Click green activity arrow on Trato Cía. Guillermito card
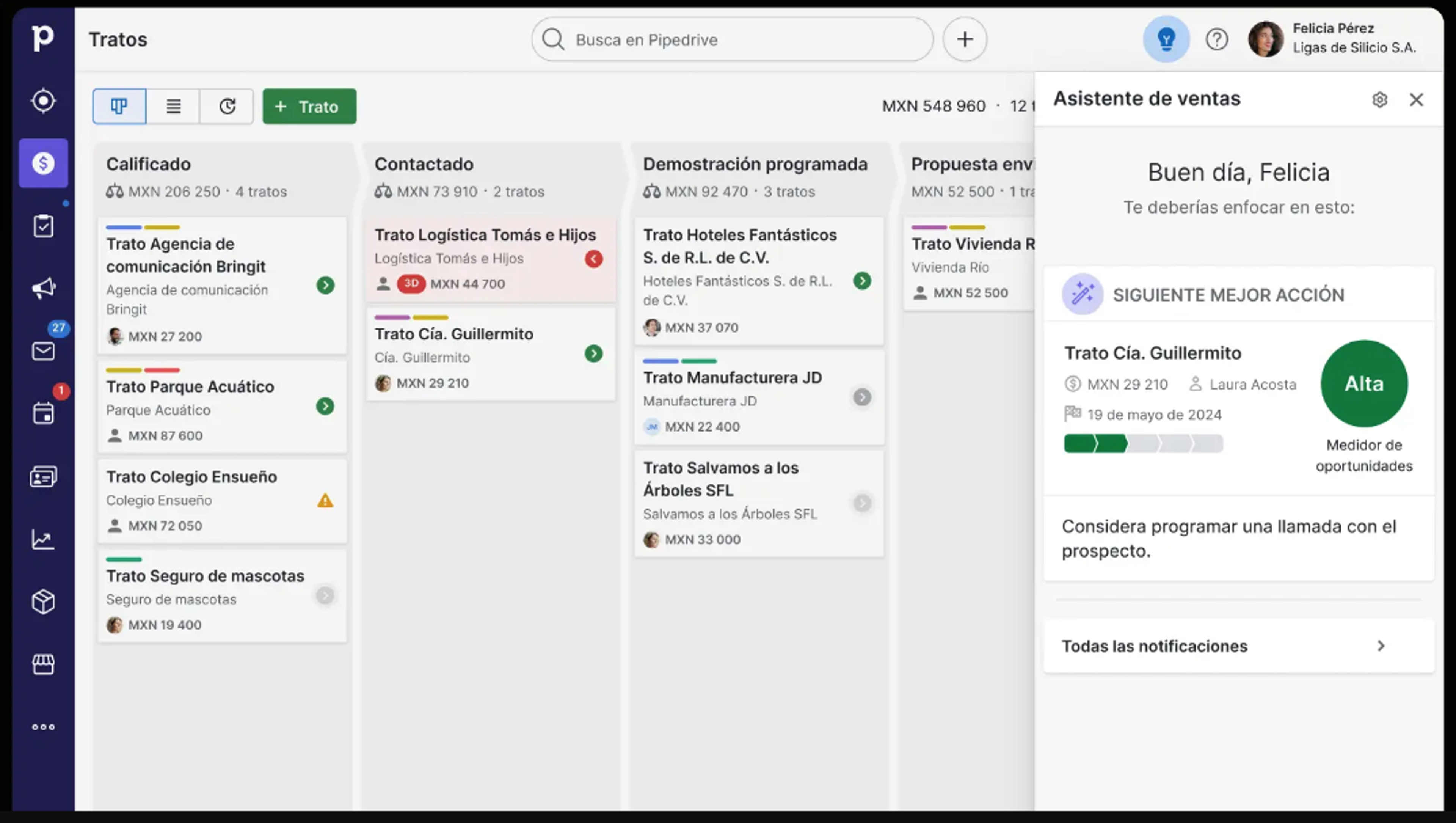 tap(593, 354)
